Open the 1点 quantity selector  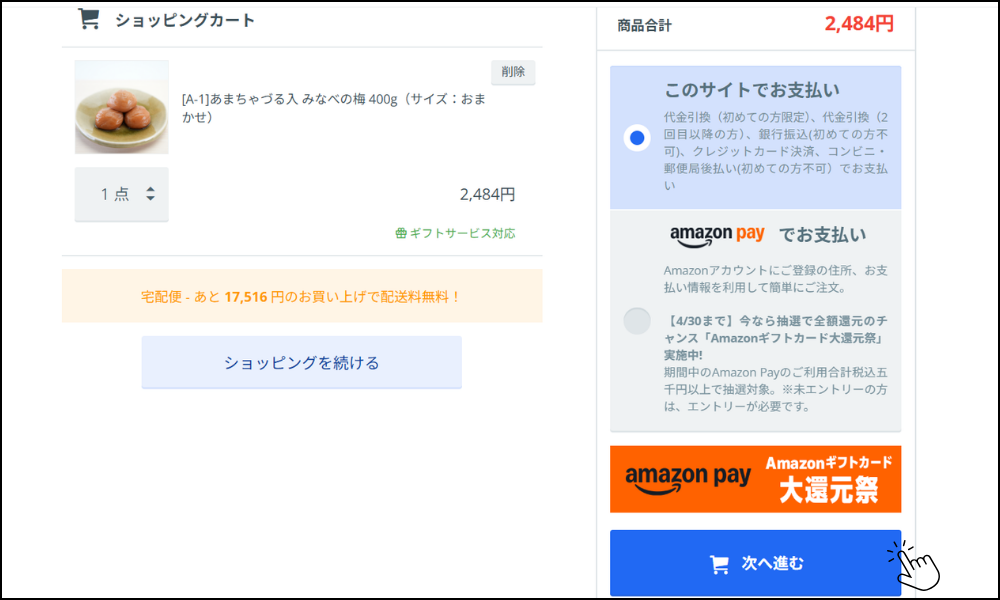tap(115, 194)
